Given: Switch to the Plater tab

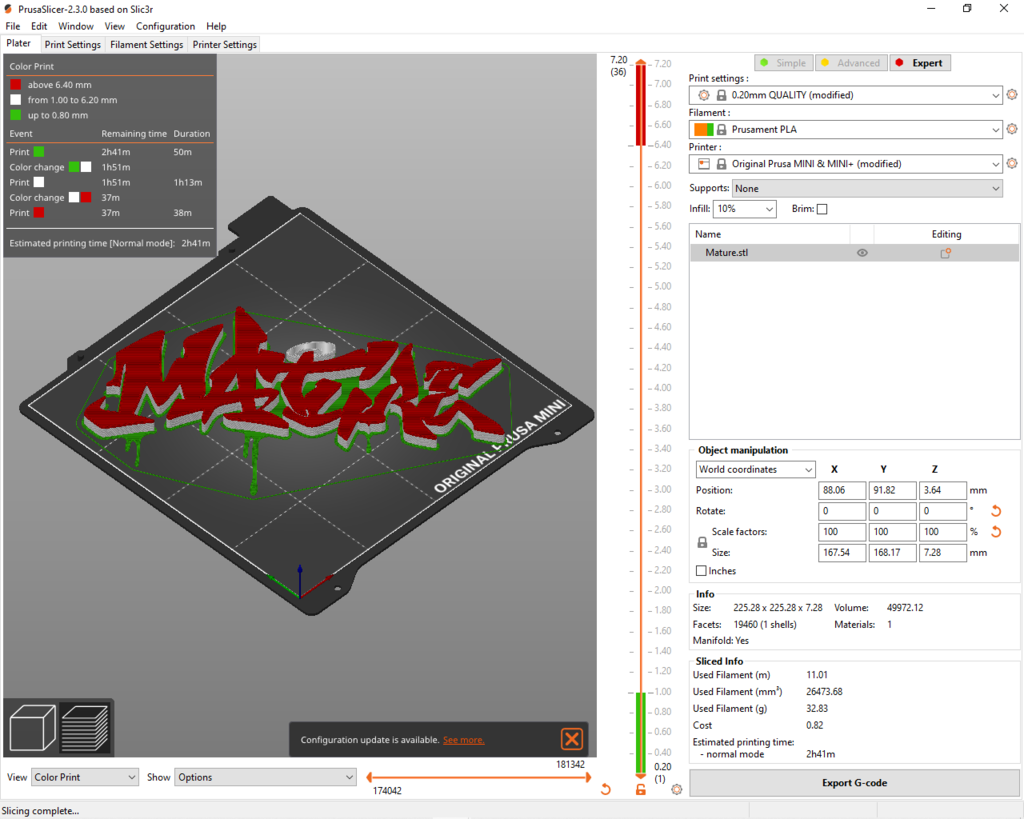Looking at the screenshot, I should pyautogui.click(x=19, y=43).
